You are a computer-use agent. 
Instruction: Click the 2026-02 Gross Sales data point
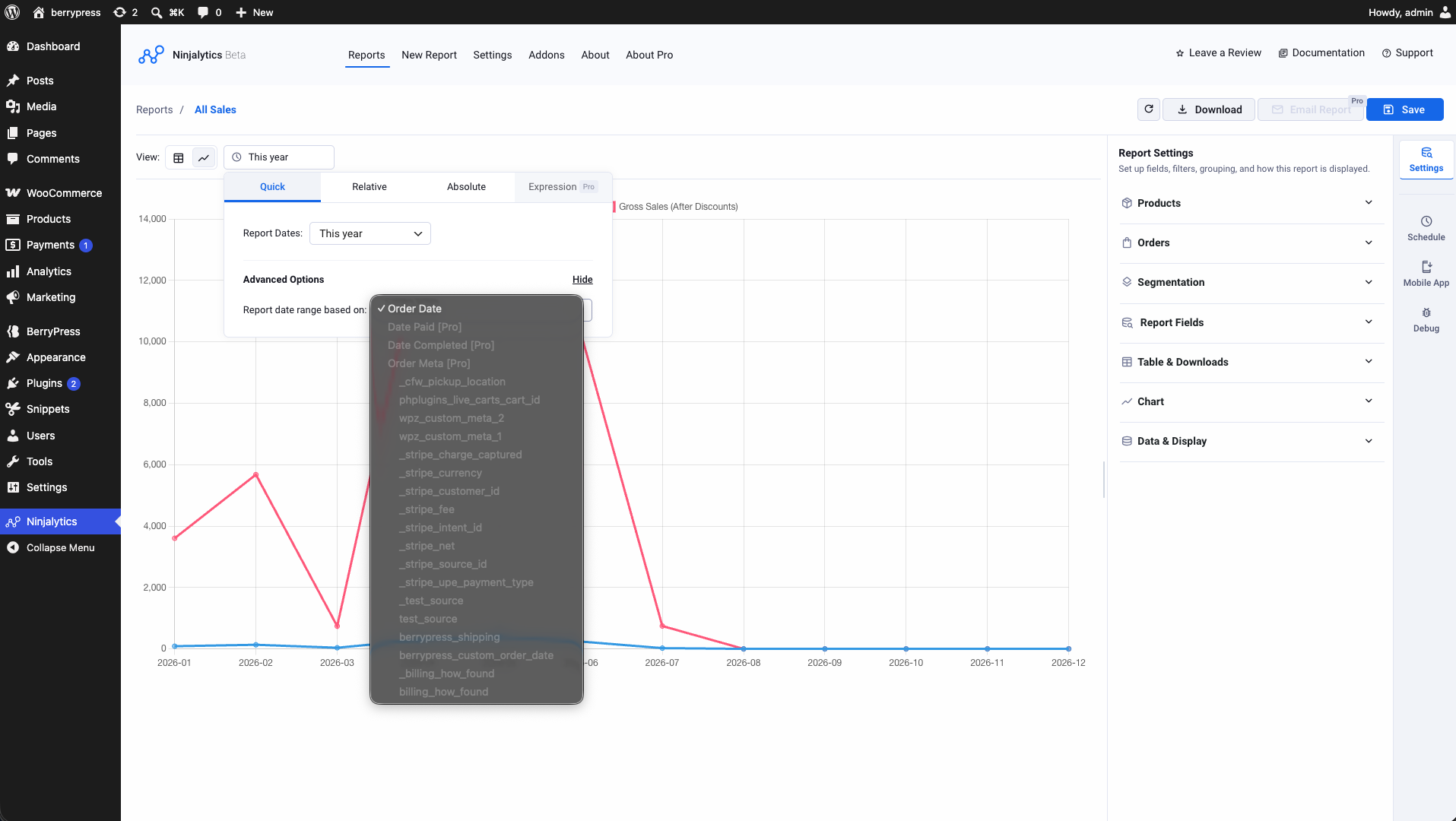click(255, 475)
